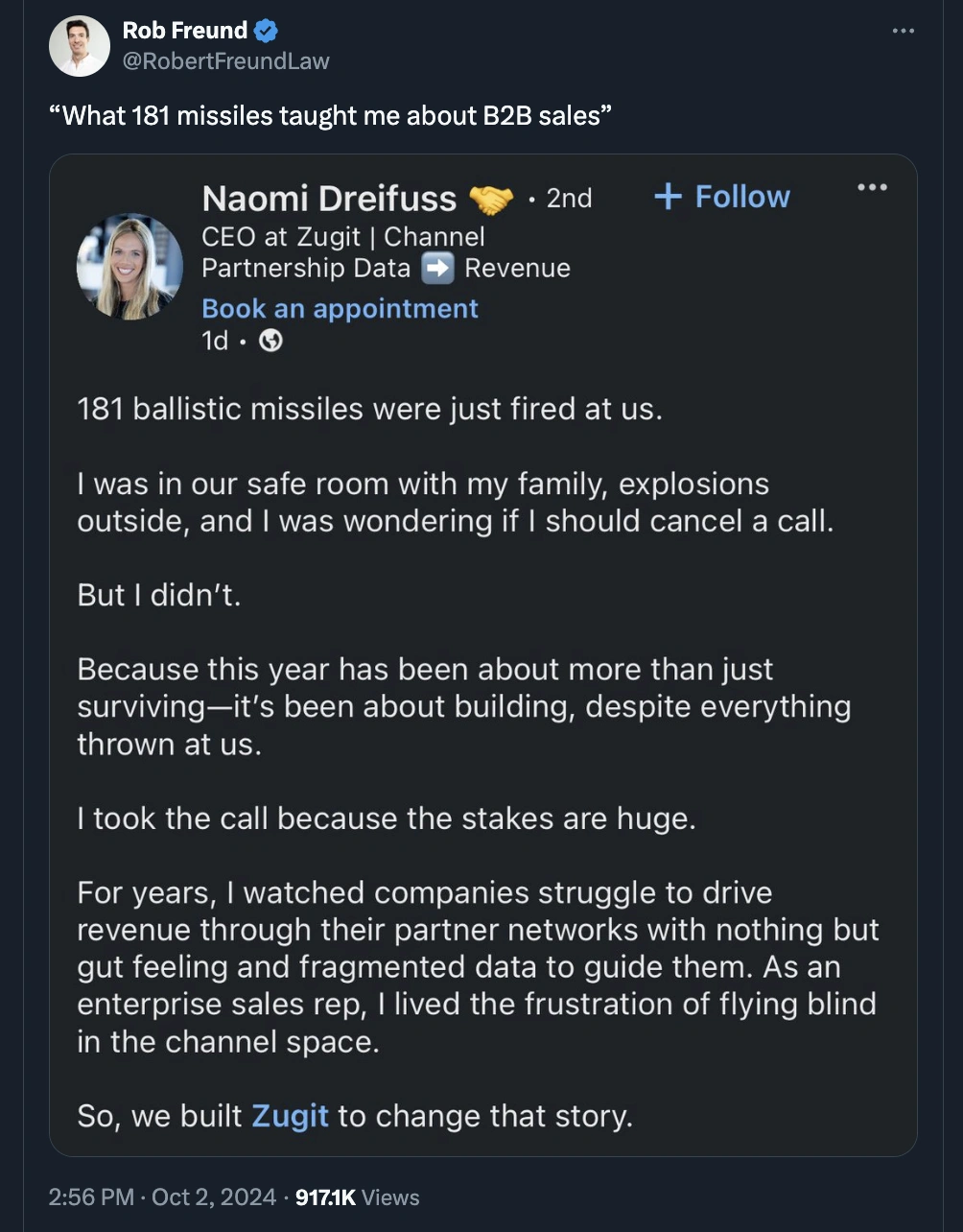This screenshot has width=963, height=1232.
Task: Click the 2nd degree connection label
Action: point(569,198)
